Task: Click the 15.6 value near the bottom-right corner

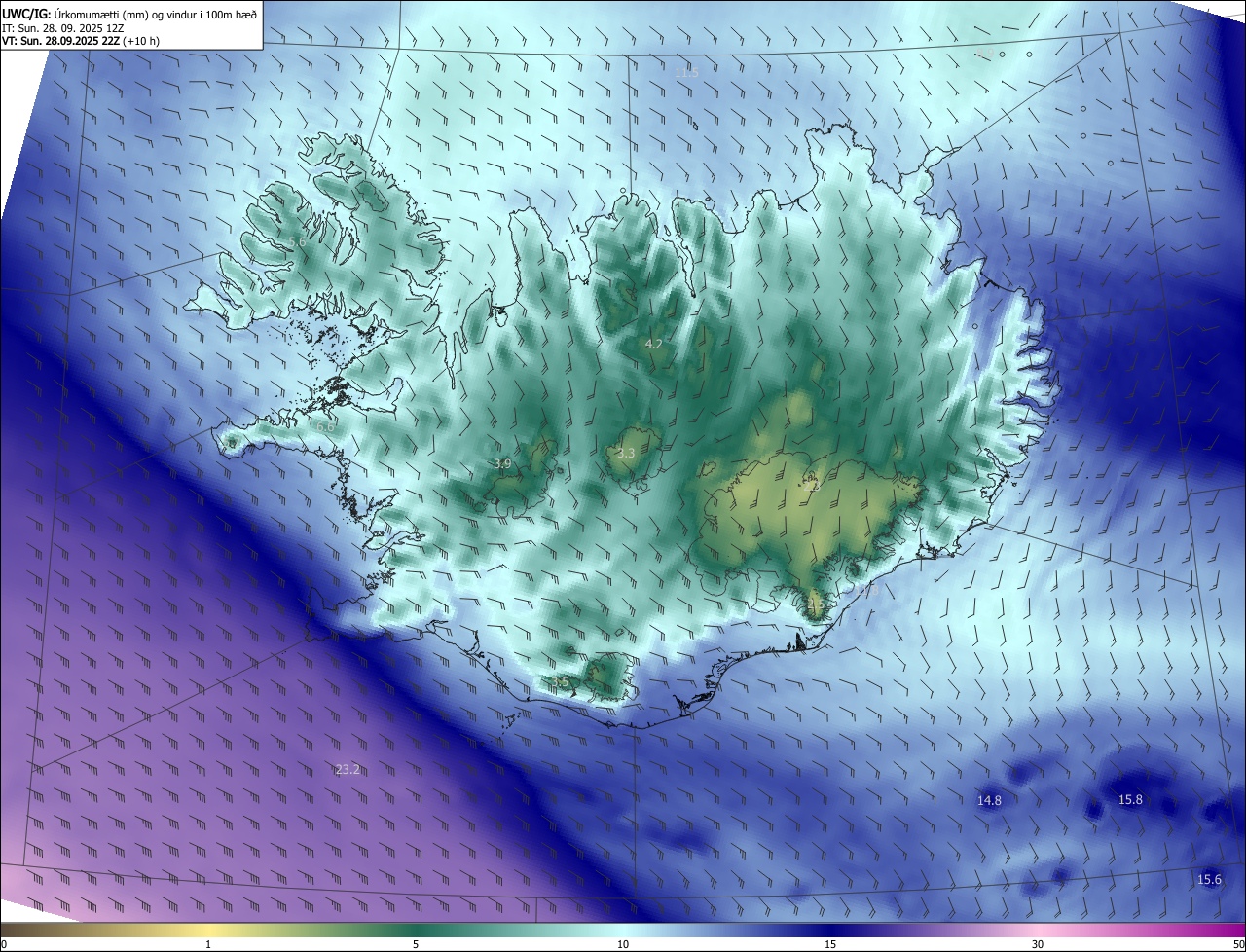Action: tap(1209, 879)
